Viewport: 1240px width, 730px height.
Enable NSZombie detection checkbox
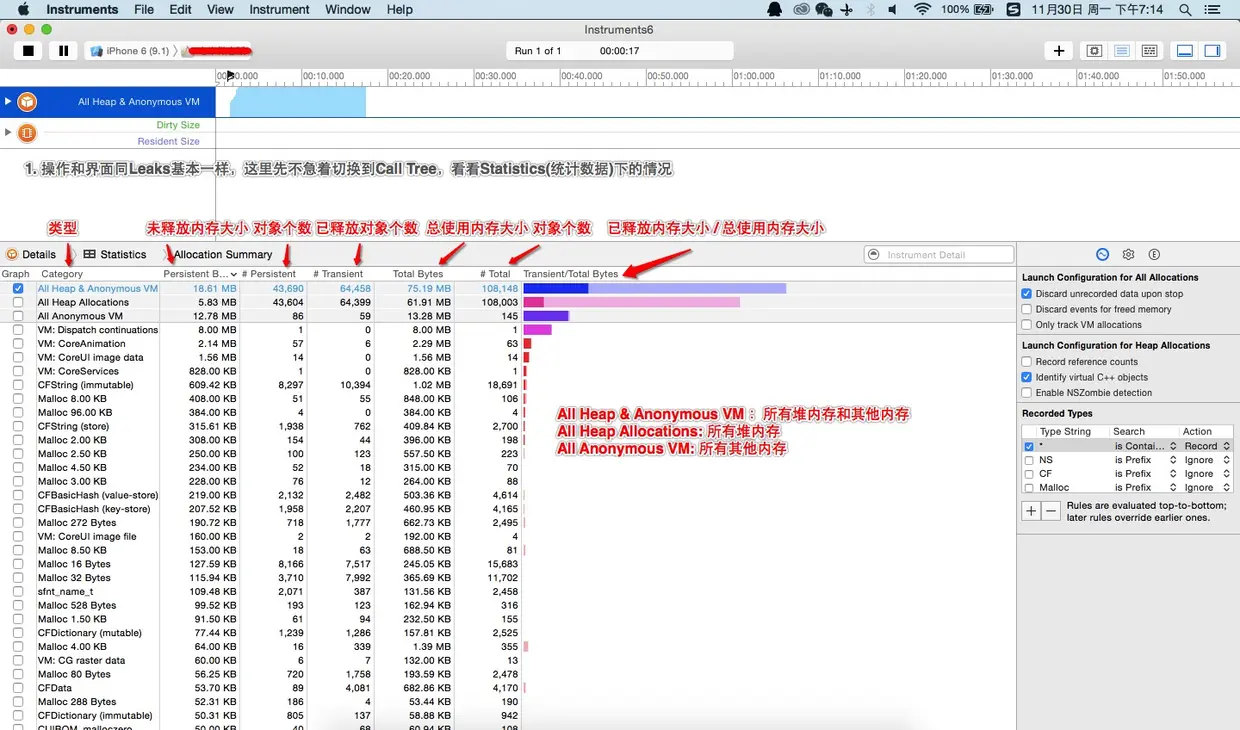(1027, 393)
